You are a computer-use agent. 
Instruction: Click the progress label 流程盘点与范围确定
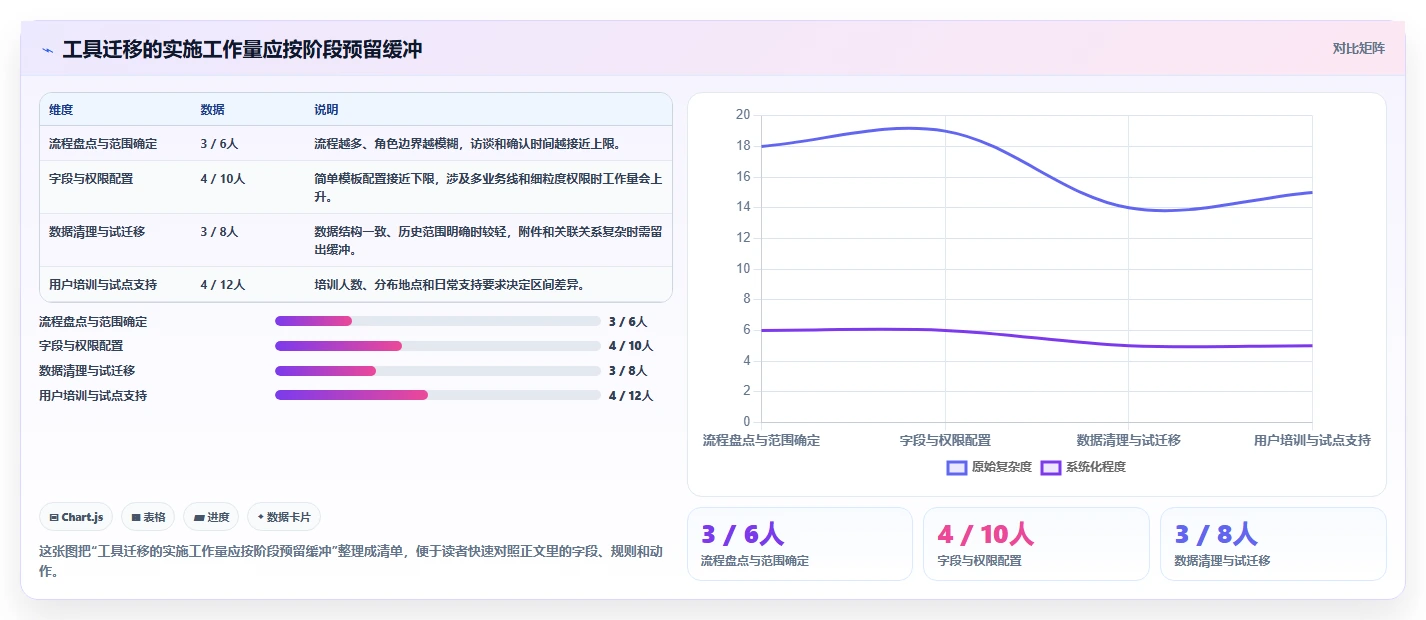[93, 322]
